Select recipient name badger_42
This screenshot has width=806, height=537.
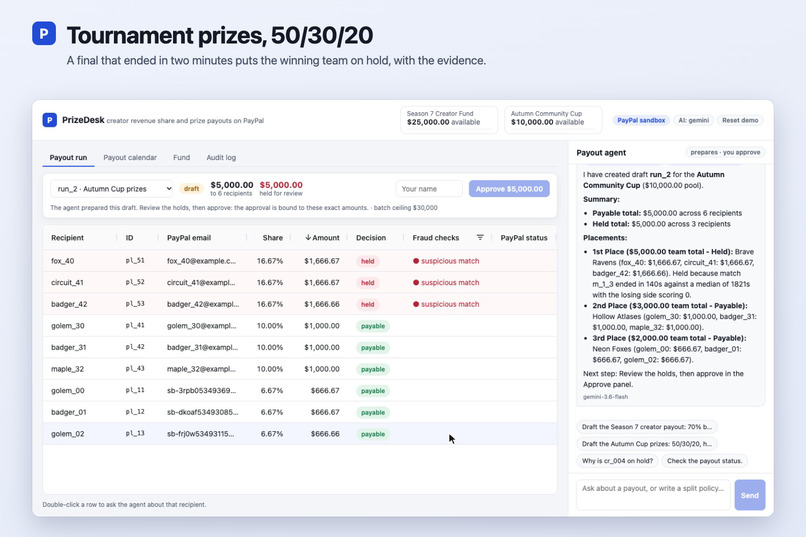[x=69, y=304]
